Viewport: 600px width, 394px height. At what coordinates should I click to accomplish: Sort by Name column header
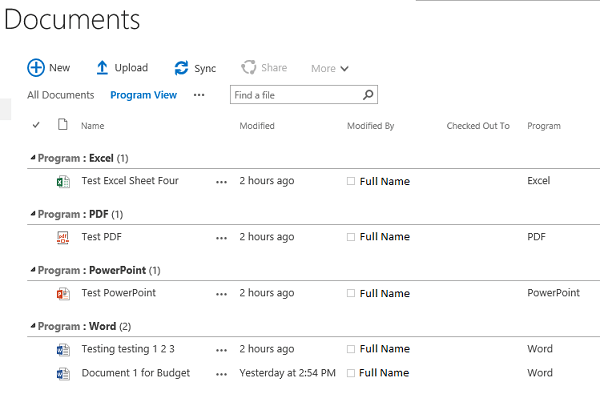coord(93,126)
